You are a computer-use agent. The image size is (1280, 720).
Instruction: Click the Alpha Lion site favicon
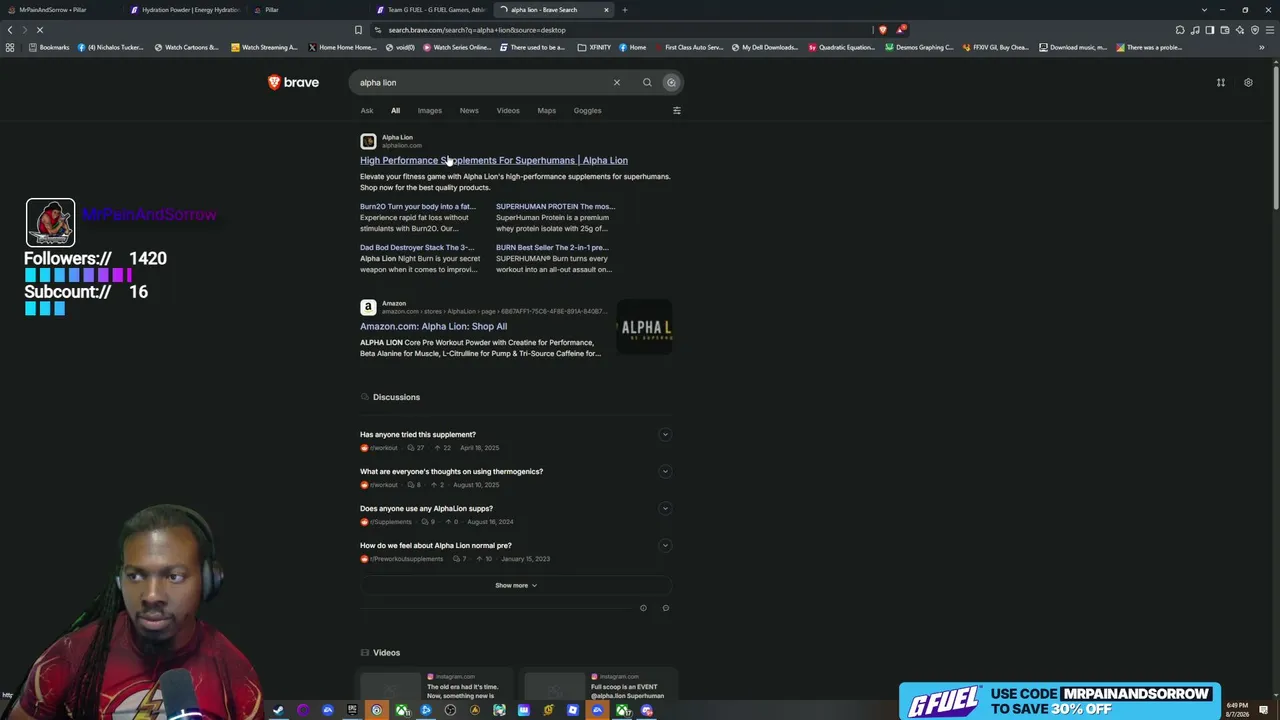pos(368,141)
